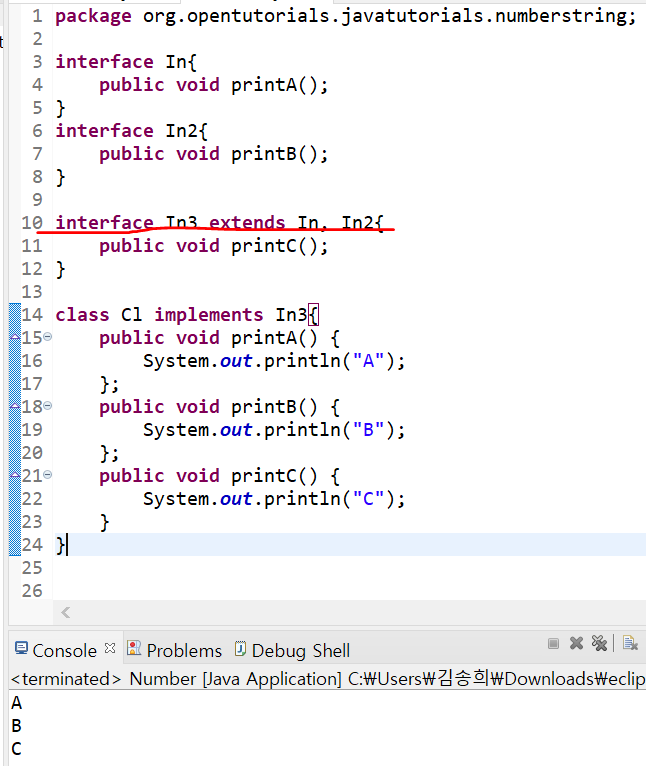Click 'public void printA() {' on line 15
This screenshot has height=766, width=646.
tap(219, 338)
